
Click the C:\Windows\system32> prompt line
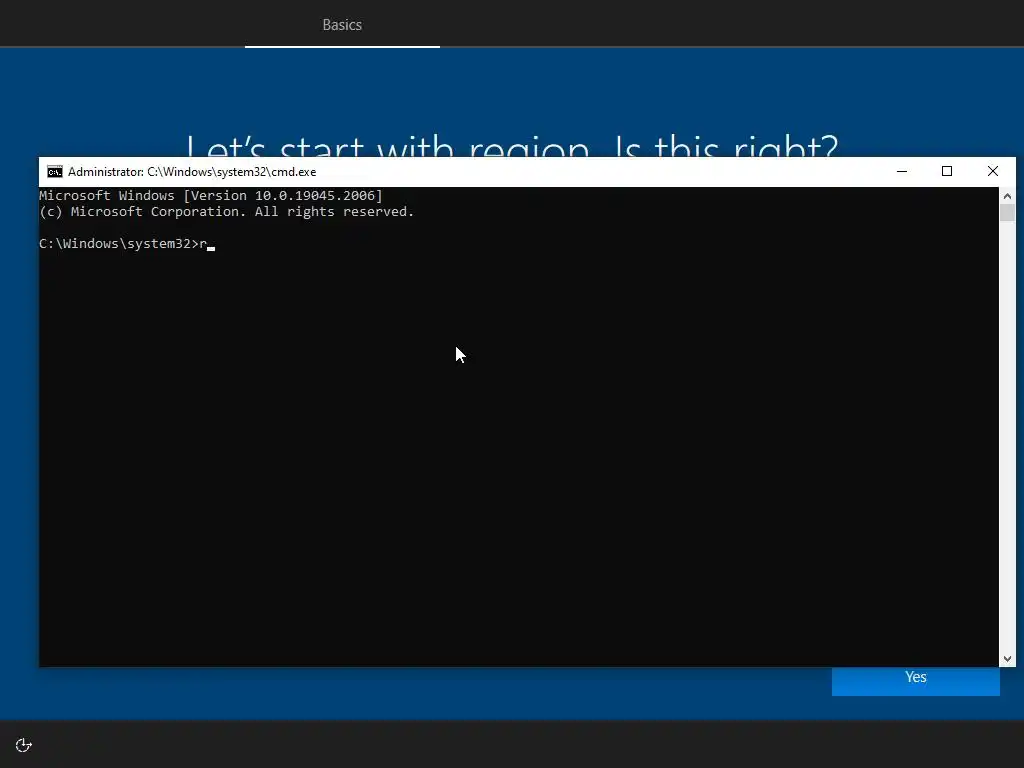(127, 244)
